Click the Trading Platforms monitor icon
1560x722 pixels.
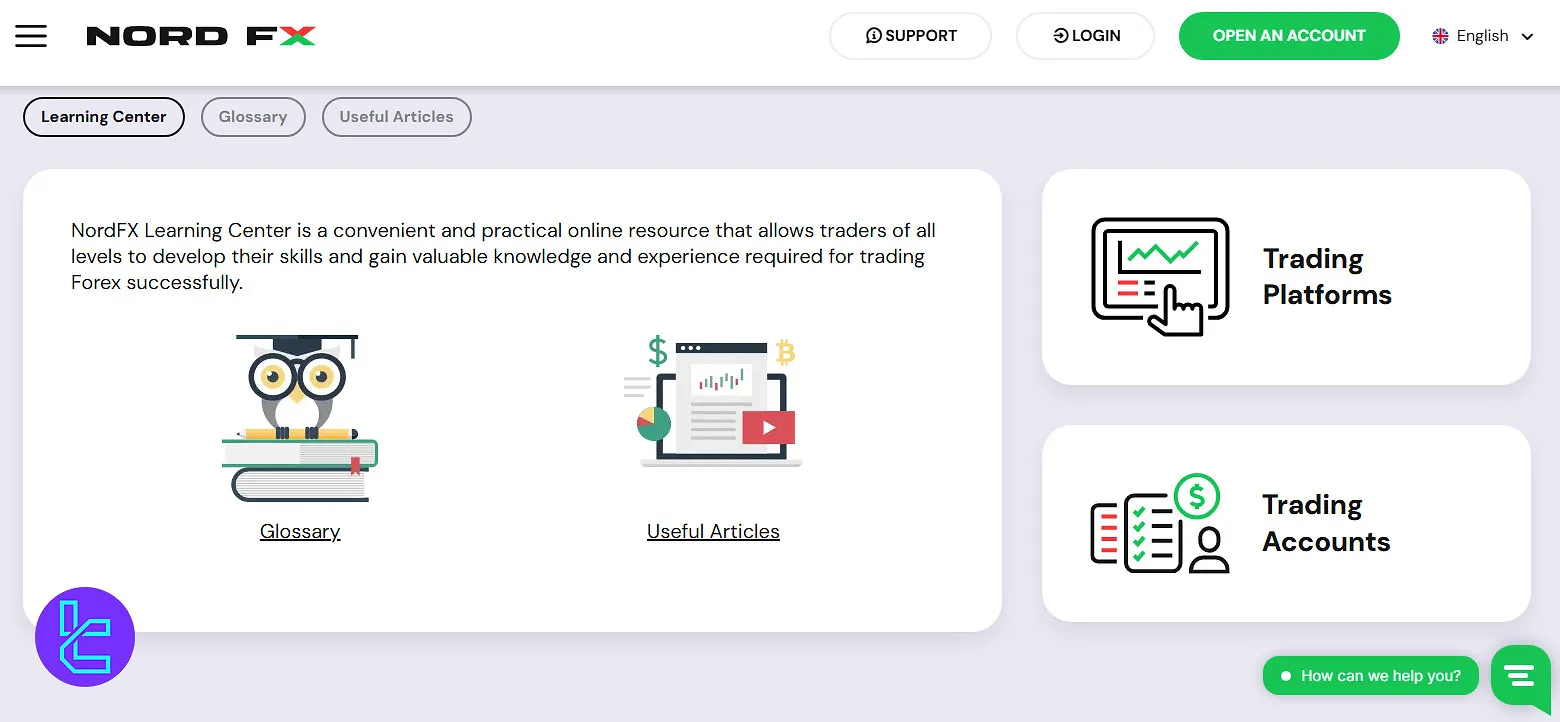tap(1160, 276)
